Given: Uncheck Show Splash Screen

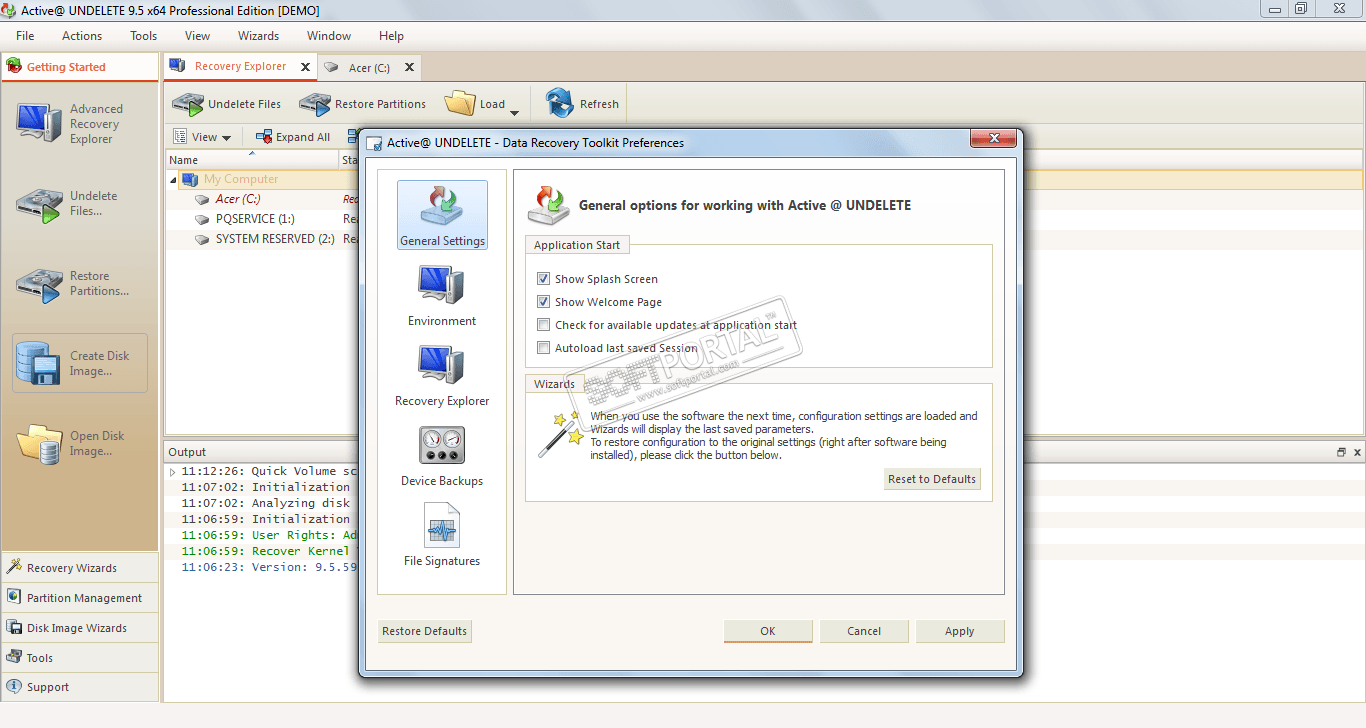Looking at the screenshot, I should pos(544,279).
